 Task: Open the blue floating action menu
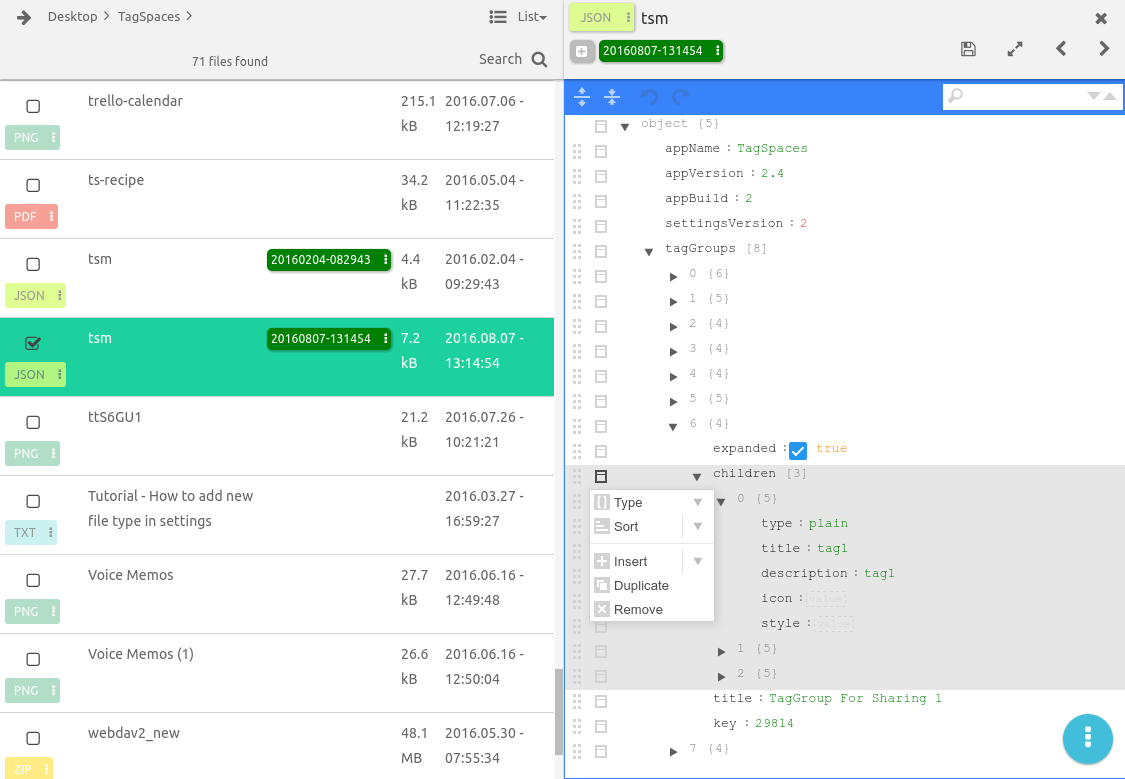pyautogui.click(x=1087, y=739)
